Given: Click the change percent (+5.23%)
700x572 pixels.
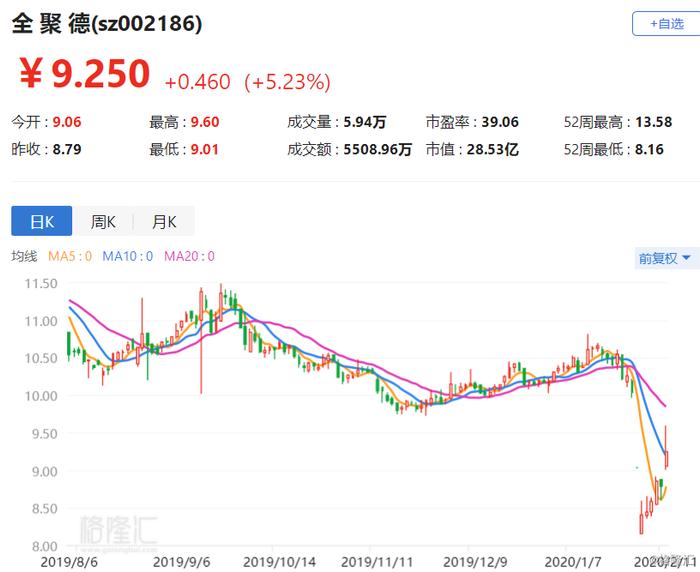Looking at the screenshot, I should click(288, 82).
